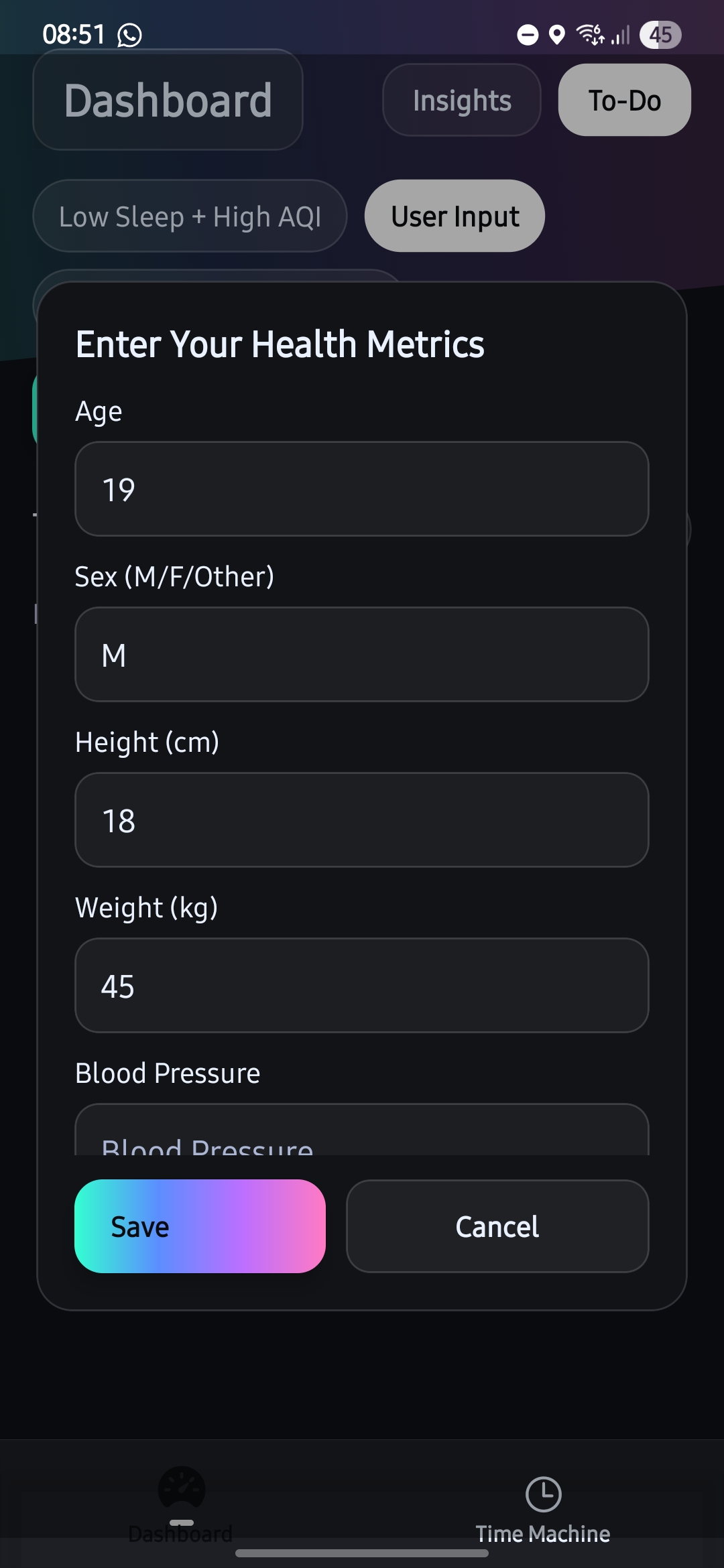Select the User Input chip
Screen dimensions: 724x1568
[x=455, y=216]
